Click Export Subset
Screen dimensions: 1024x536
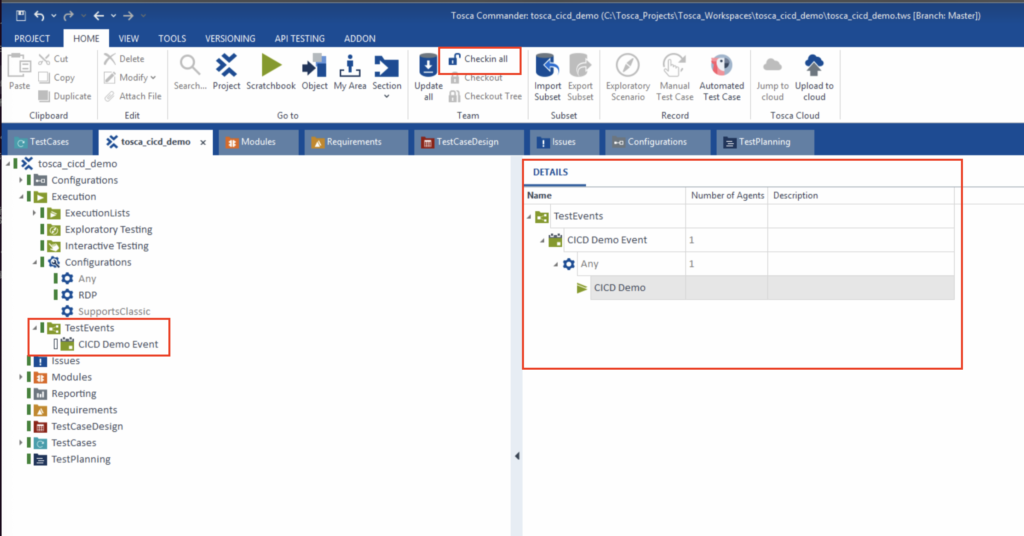click(580, 77)
